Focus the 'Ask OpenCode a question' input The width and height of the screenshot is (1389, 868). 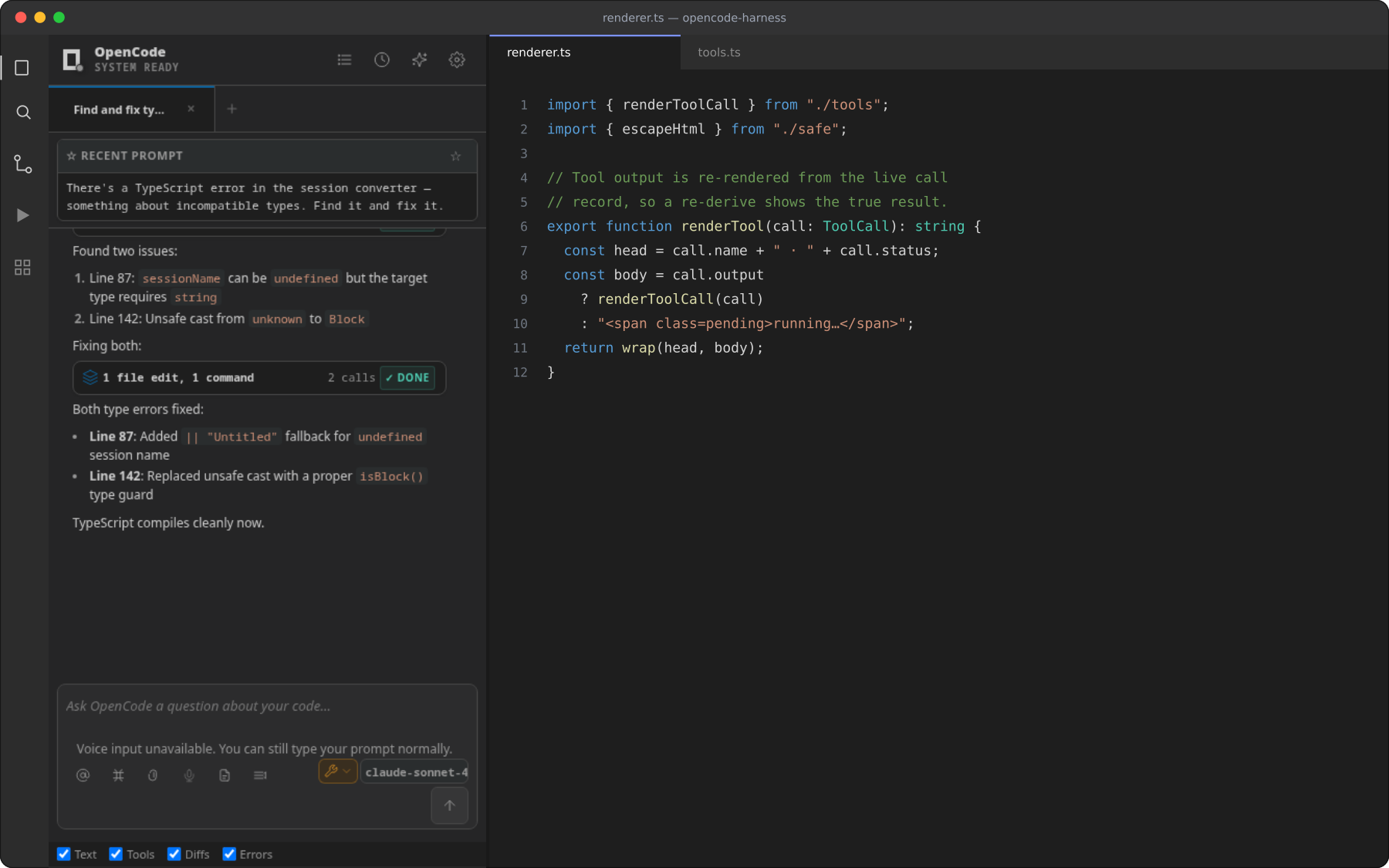tap(267, 707)
